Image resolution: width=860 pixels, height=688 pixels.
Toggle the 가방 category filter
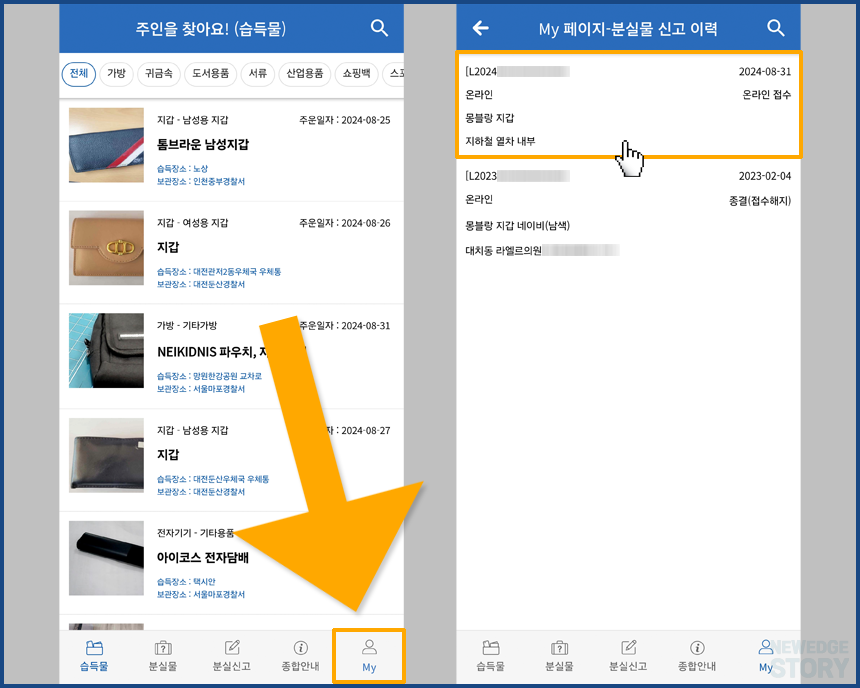117,73
